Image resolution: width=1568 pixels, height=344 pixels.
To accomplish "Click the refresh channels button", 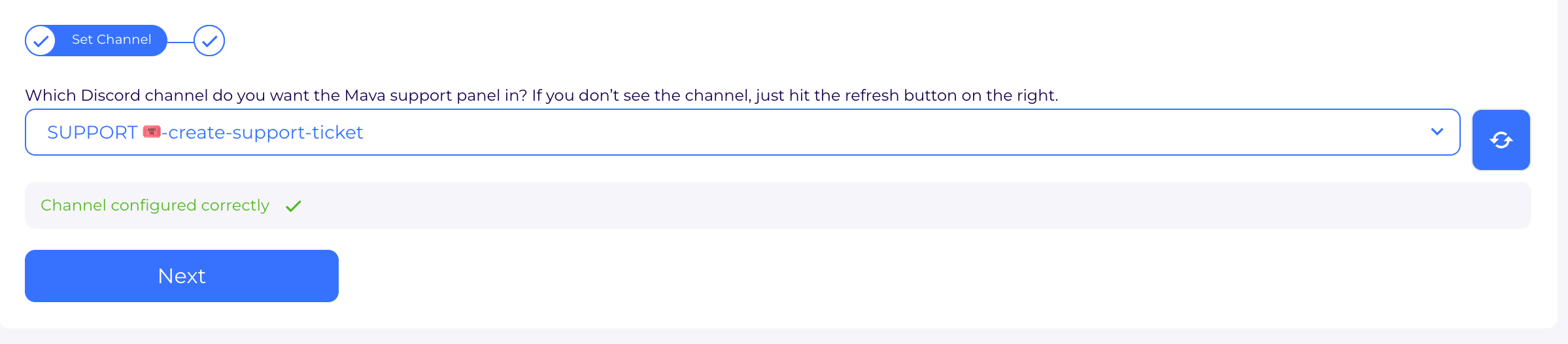I will (1501, 140).
